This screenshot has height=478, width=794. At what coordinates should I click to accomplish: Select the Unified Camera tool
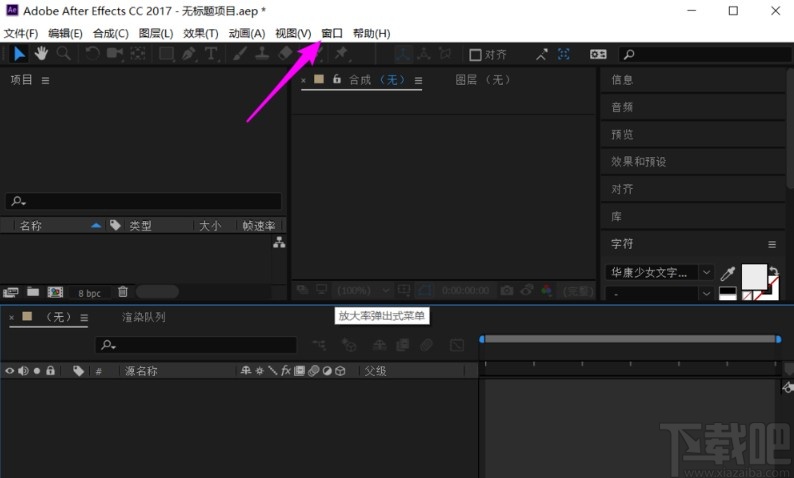point(115,54)
